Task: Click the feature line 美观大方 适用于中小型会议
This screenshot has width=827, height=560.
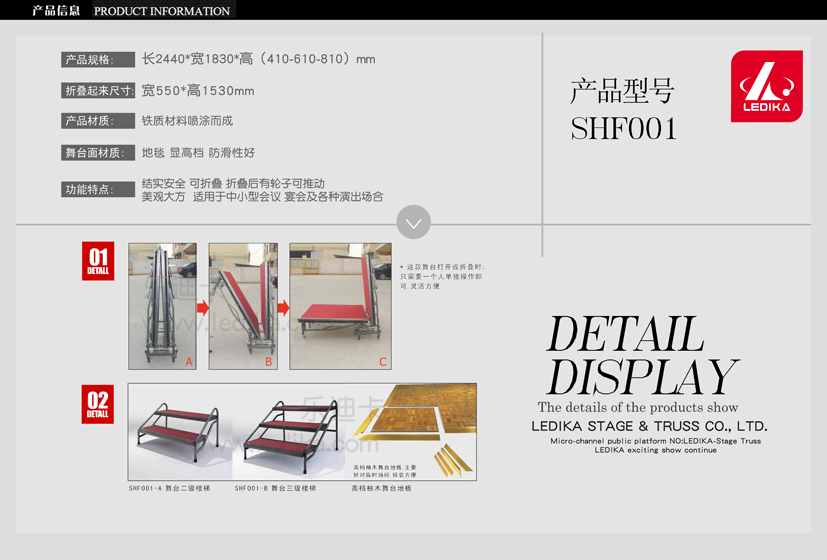Action: click(x=262, y=197)
